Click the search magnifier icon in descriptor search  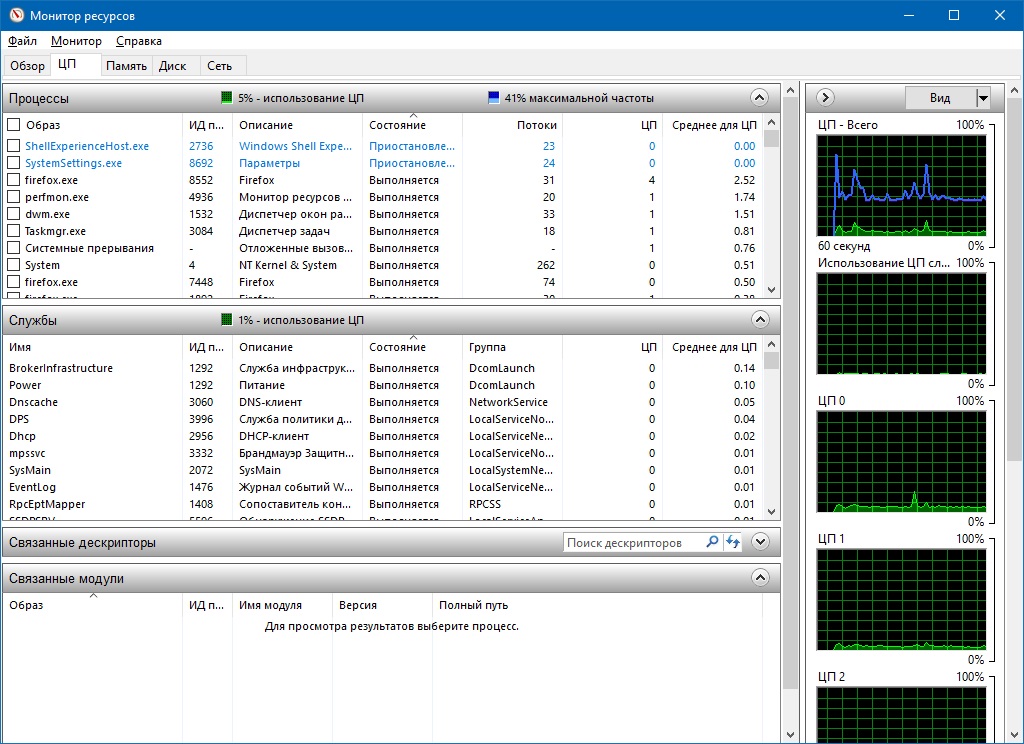click(712, 542)
